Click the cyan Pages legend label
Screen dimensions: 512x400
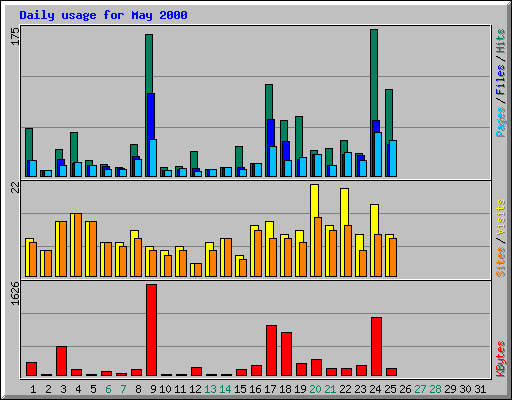pyautogui.click(x=501, y=122)
